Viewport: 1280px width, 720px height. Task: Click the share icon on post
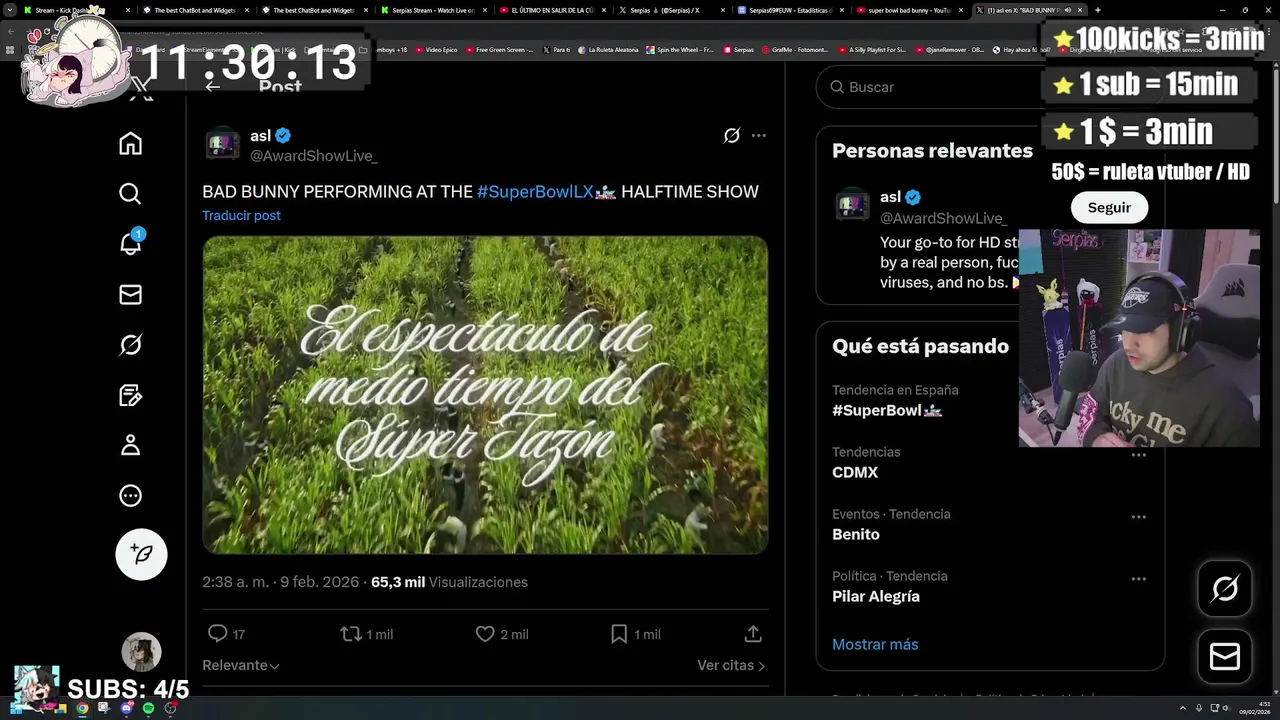click(753, 634)
